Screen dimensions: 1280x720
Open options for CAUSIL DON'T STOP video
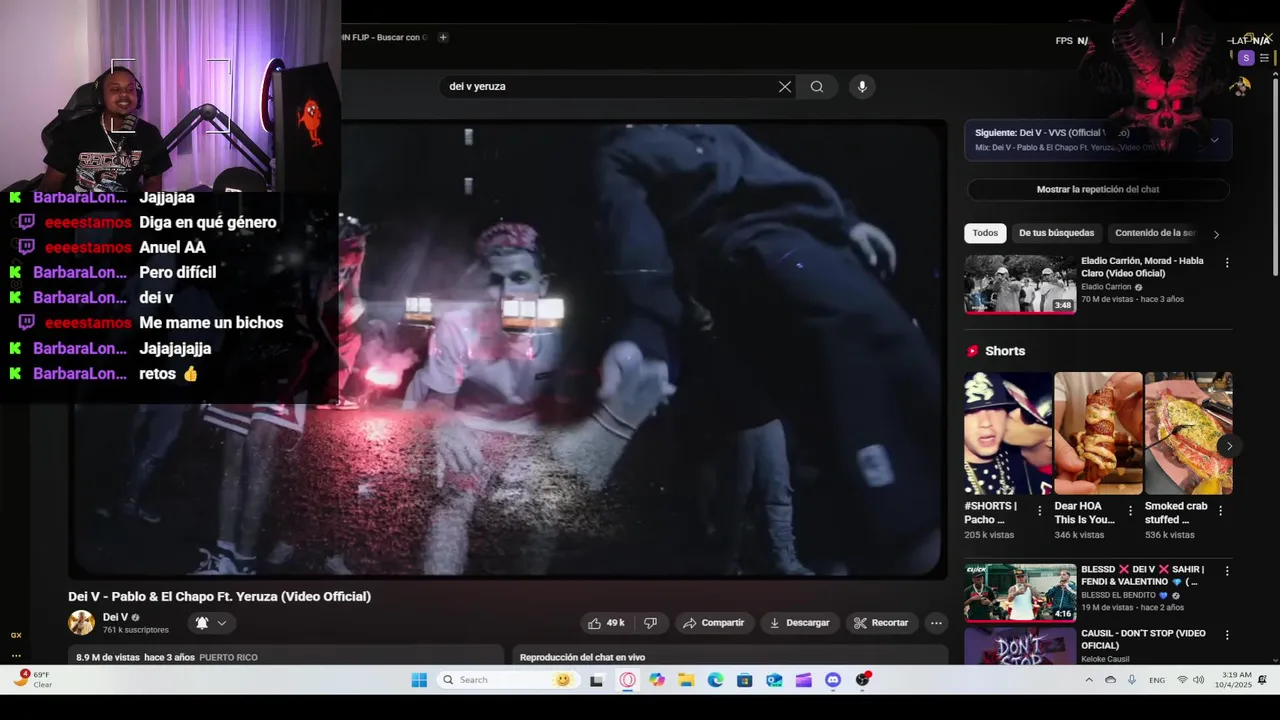(x=1227, y=635)
